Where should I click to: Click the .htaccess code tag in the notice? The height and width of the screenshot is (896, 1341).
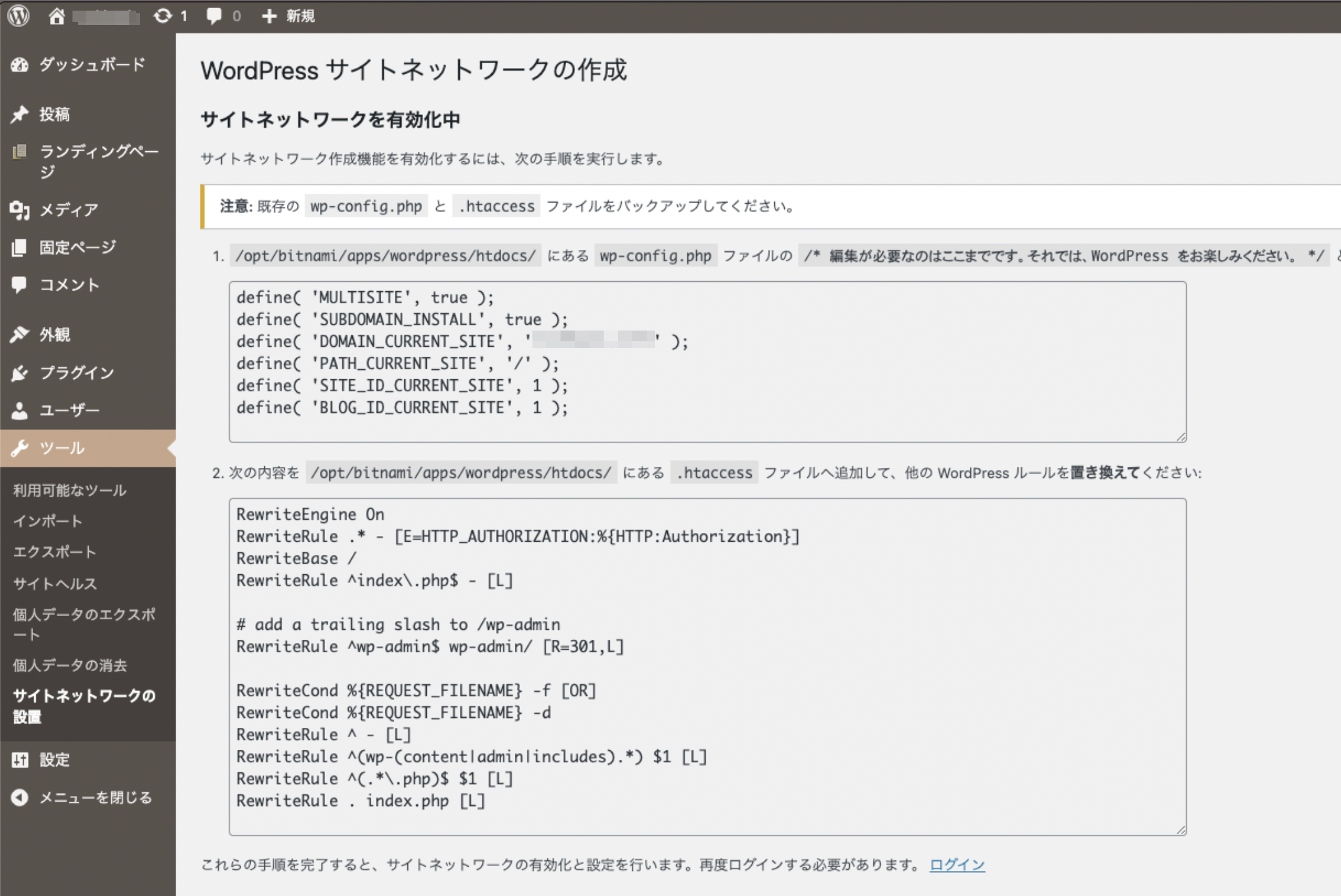[497, 206]
